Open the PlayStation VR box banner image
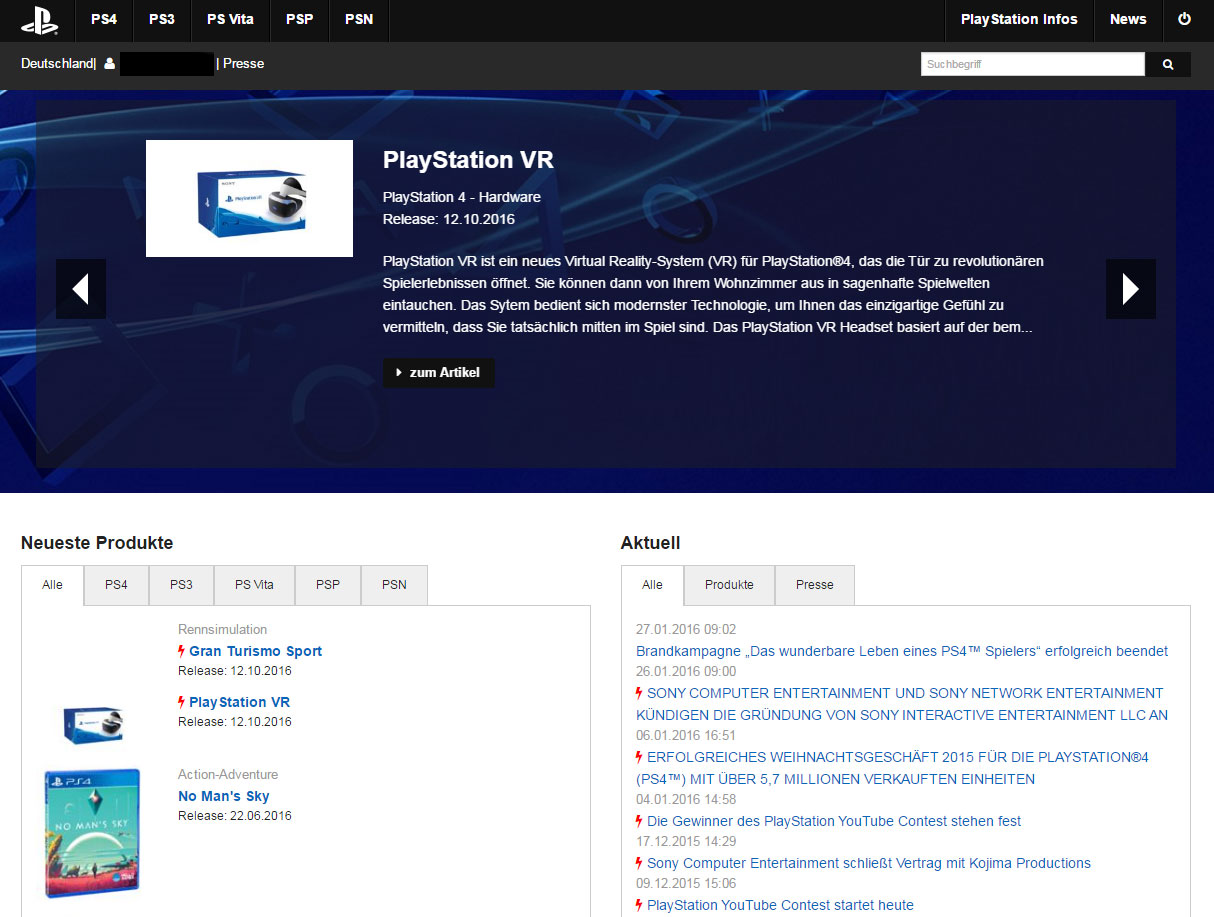1214x917 pixels. [249, 198]
